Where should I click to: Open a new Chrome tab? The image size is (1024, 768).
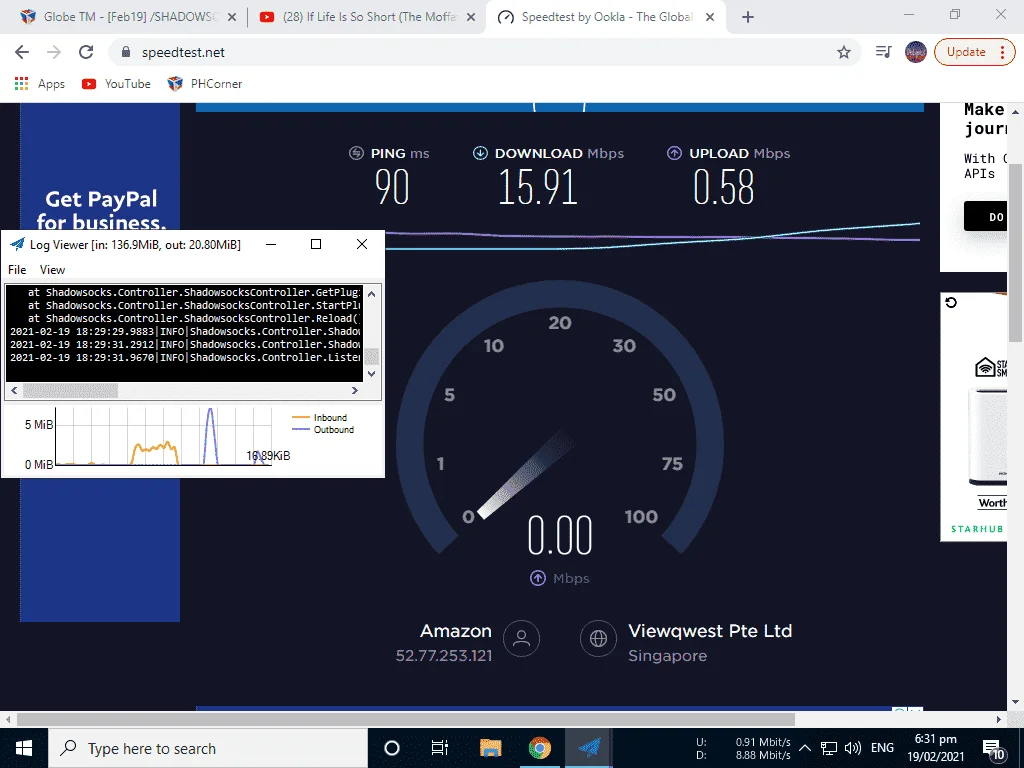click(748, 18)
